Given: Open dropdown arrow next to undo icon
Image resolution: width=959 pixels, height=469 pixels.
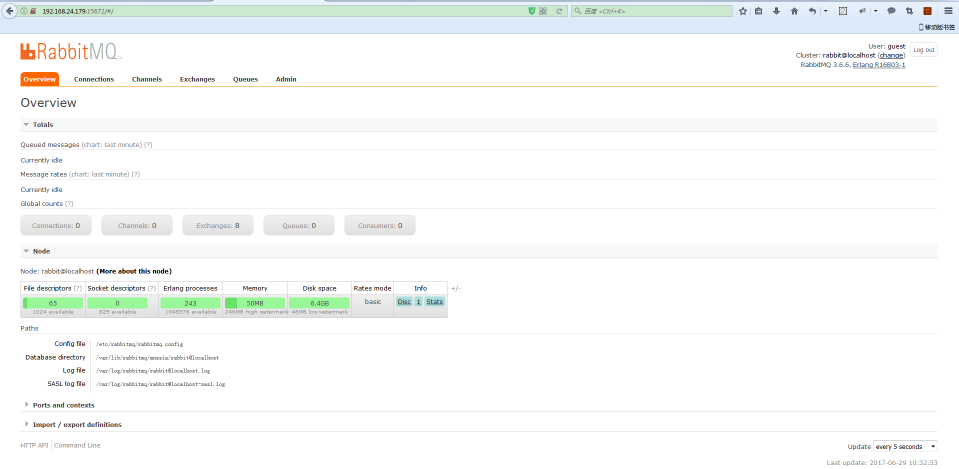Looking at the screenshot, I should point(825,11).
